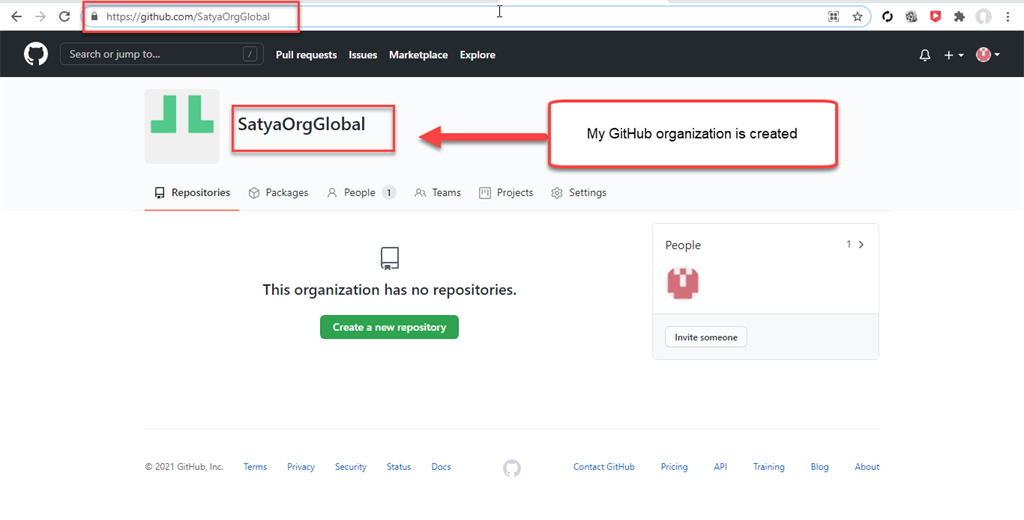Viewport: 1024px width, 520px height.
Task: Go back with browser back arrow
Action: click(16, 16)
